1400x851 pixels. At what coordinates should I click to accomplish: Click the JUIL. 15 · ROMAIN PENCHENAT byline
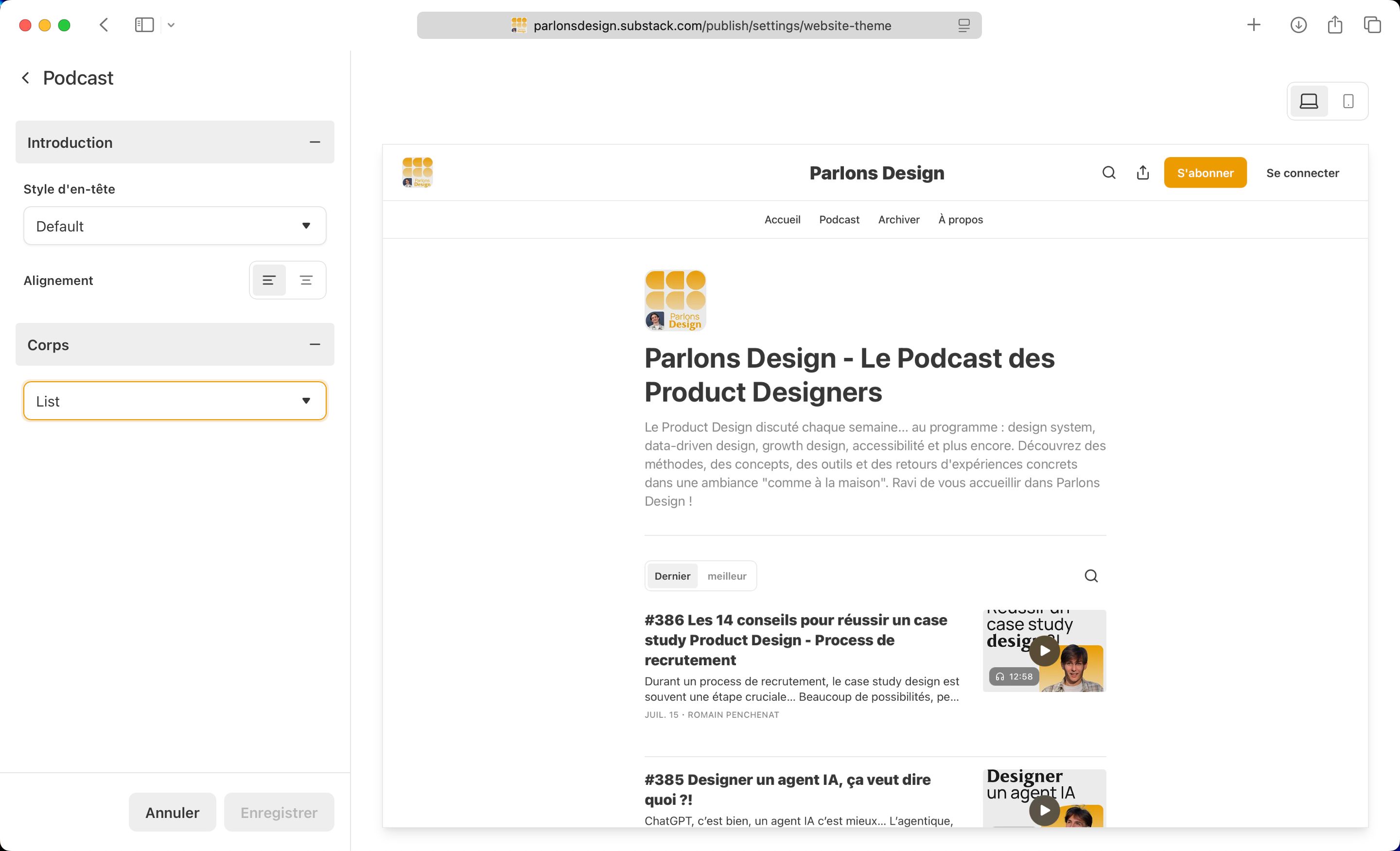(711, 714)
